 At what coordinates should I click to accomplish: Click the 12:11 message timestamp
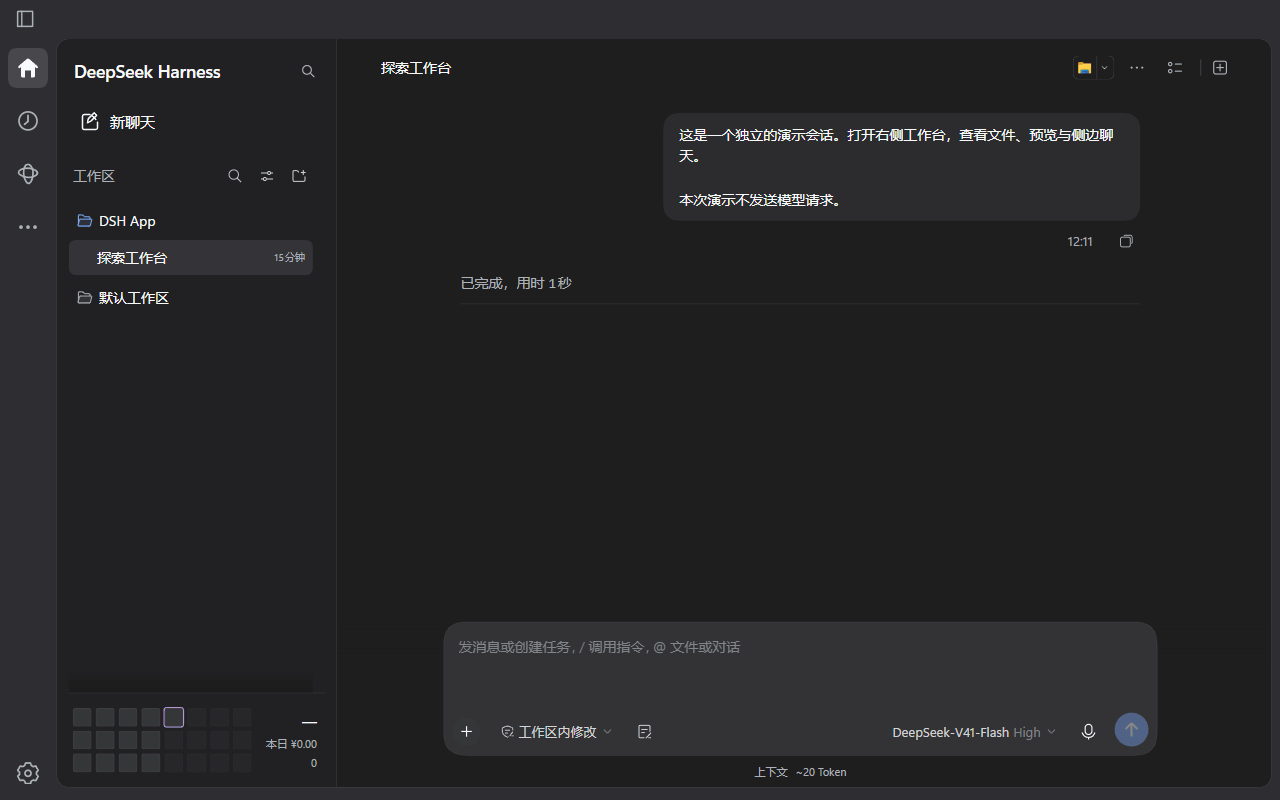point(1080,242)
